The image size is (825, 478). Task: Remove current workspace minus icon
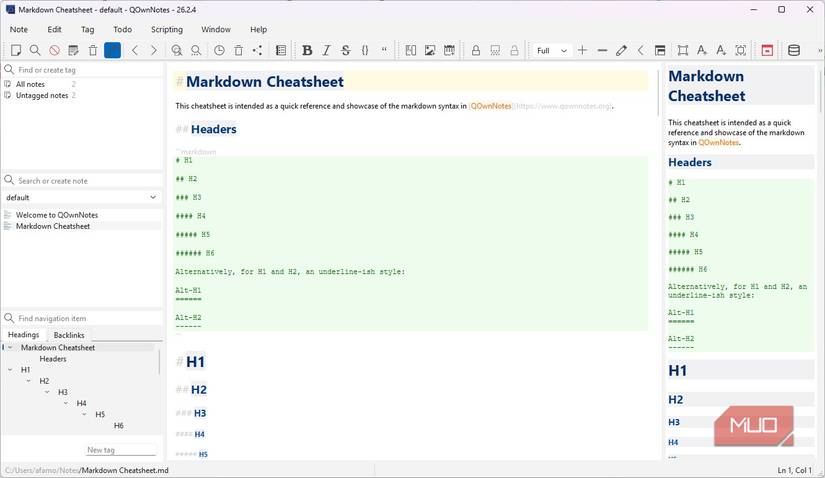tap(602, 51)
